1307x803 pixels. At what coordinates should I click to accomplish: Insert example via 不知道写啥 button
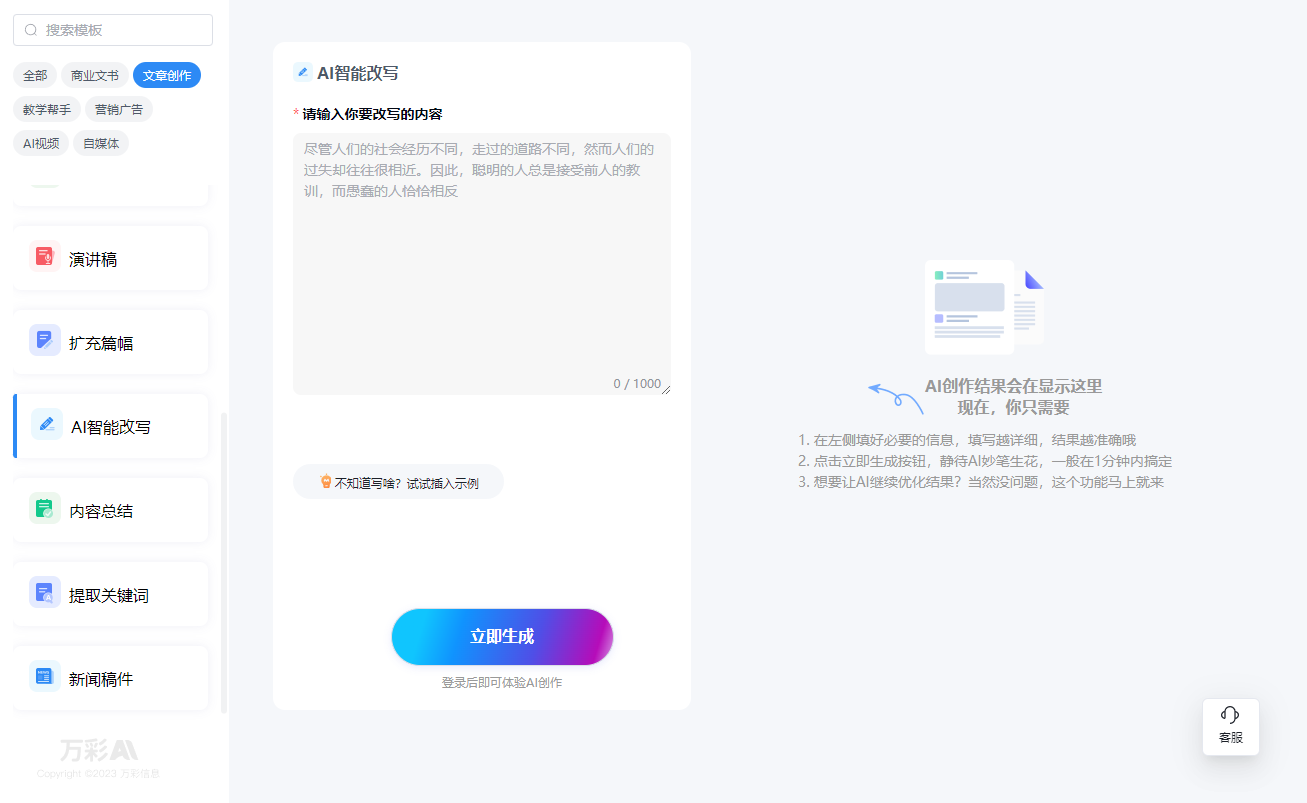click(398, 482)
